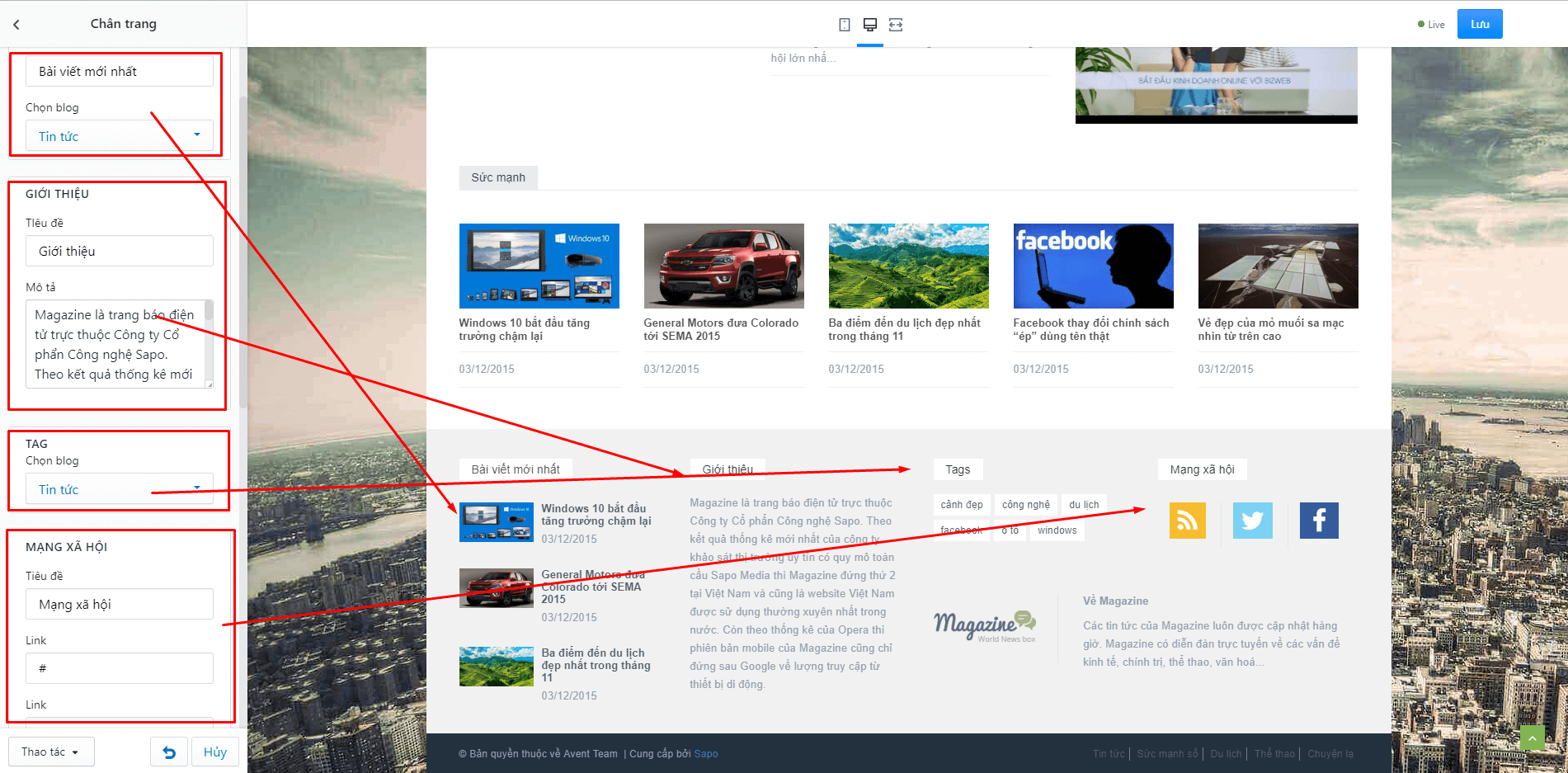This screenshot has width=1568, height=773.
Task: Open 'General Motors đưa Colorado tới SEMA 2015' in Sức mạnh
Action: (x=721, y=329)
